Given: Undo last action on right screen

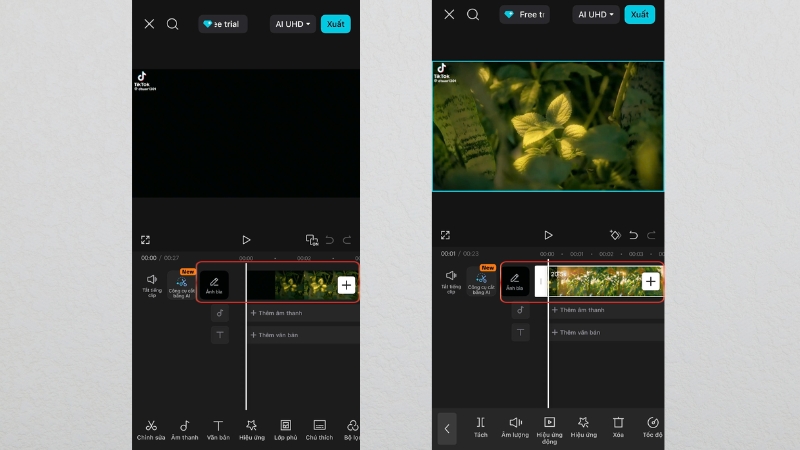Looking at the screenshot, I should 633,235.
